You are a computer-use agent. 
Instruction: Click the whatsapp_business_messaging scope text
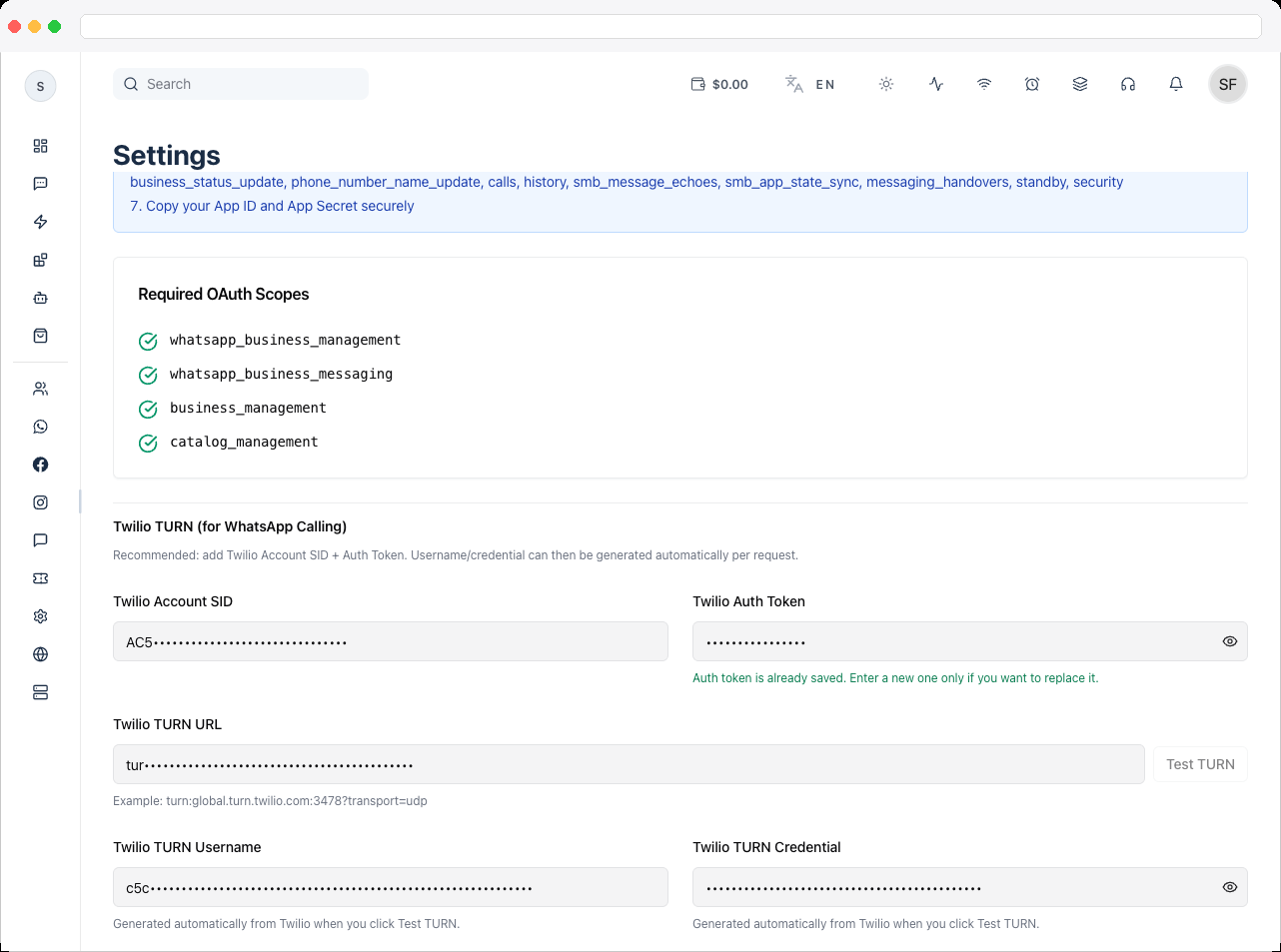281,374
